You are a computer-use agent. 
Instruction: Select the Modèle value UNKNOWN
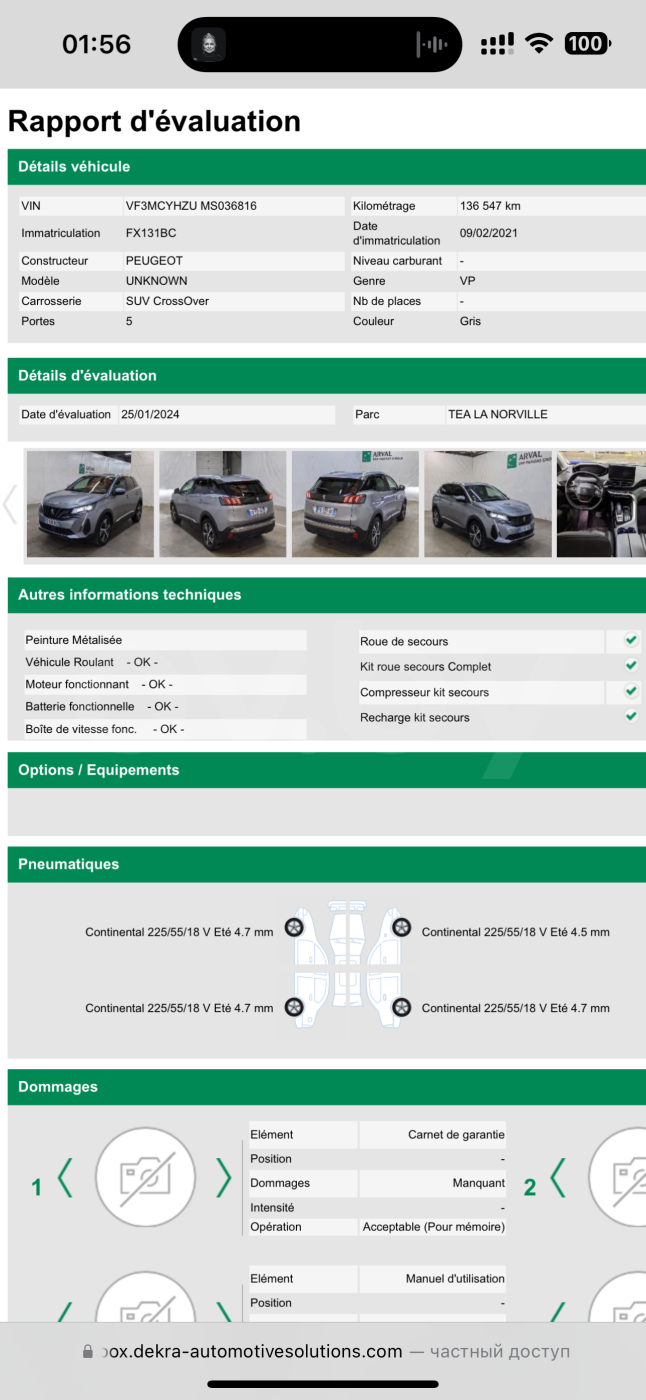[x=156, y=281]
